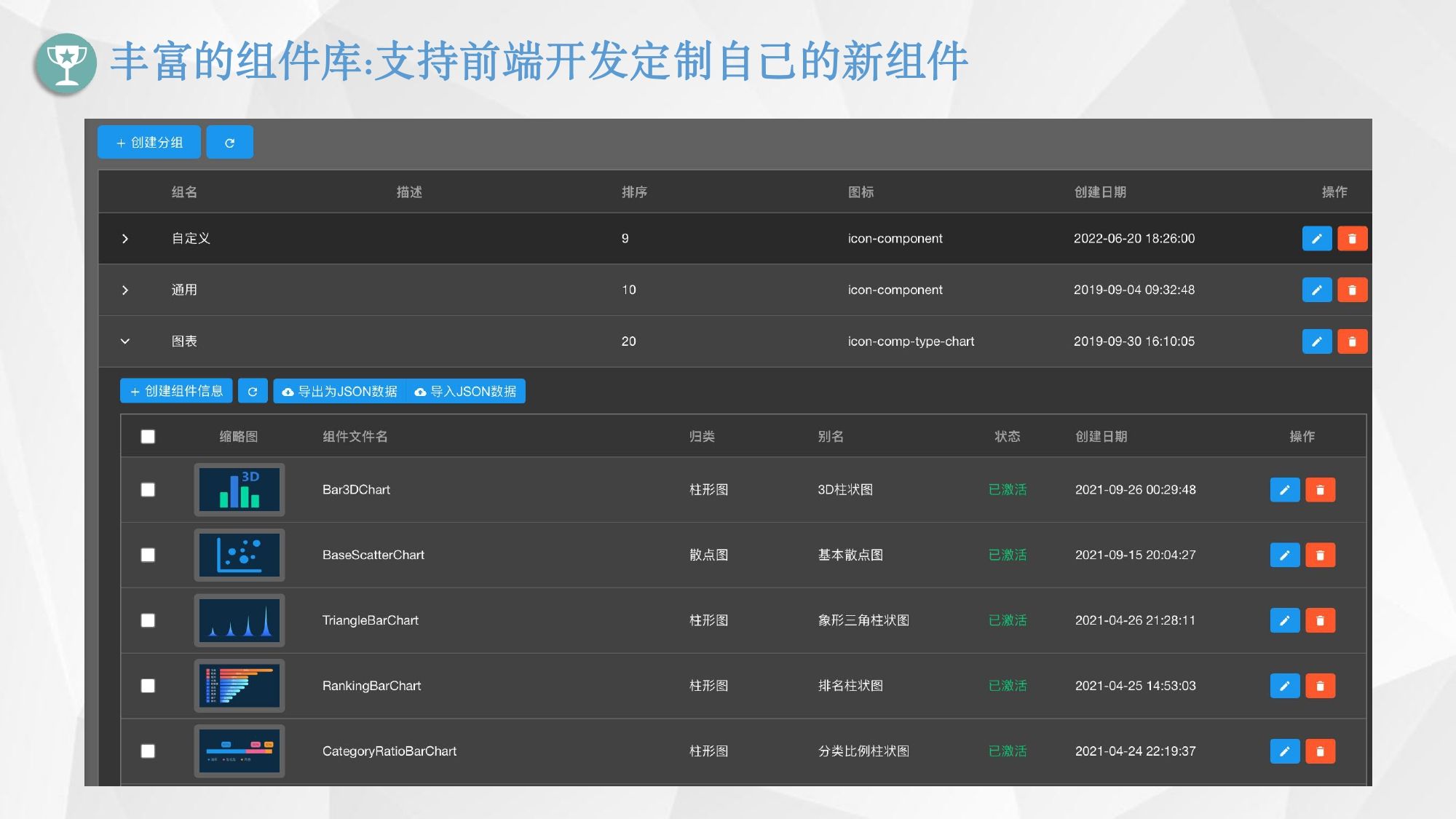
Task: Click edit pencil for 图表 group
Action: click(1316, 341)
